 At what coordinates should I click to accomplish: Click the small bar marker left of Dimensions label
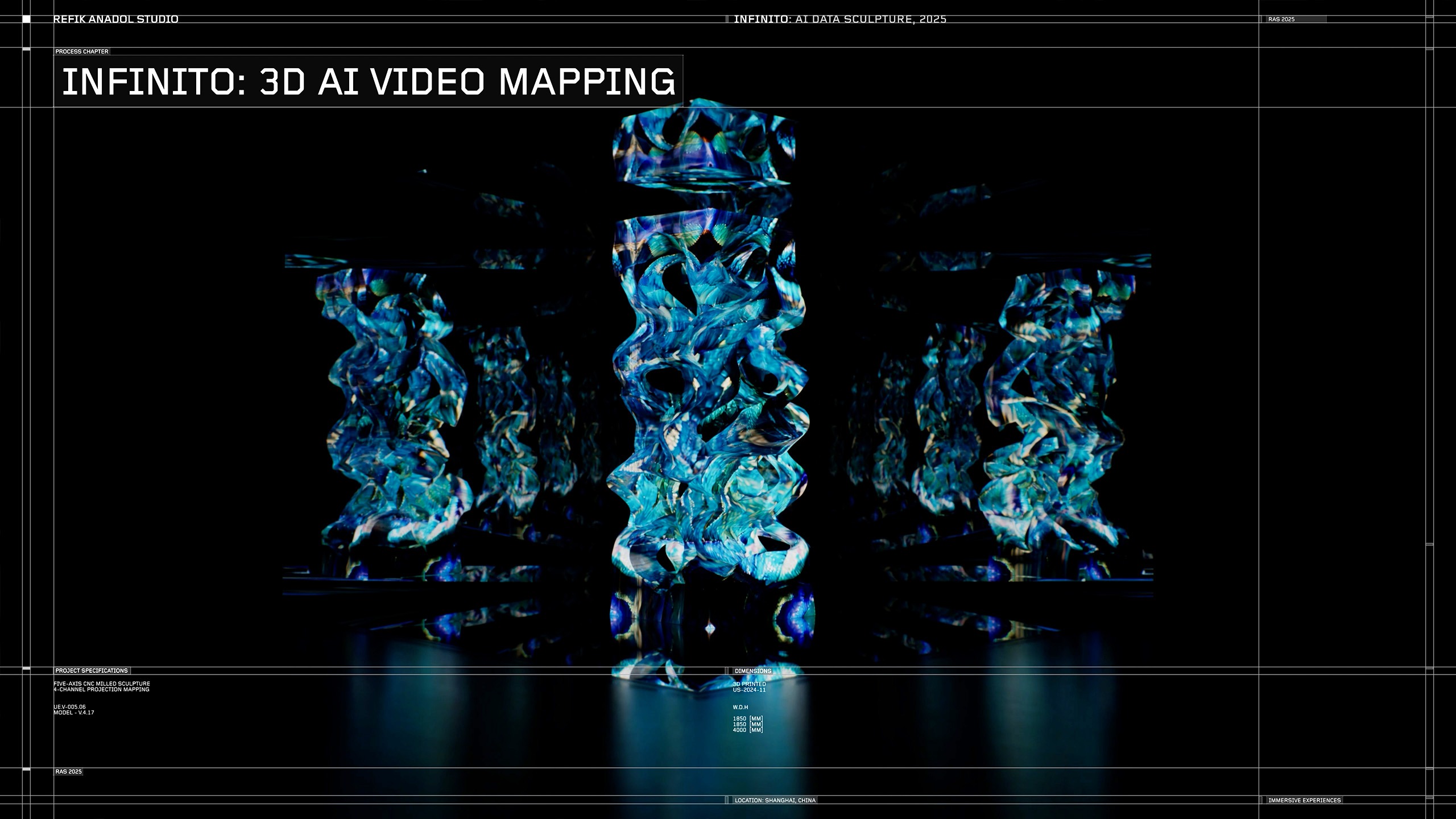tap(727, 671)
